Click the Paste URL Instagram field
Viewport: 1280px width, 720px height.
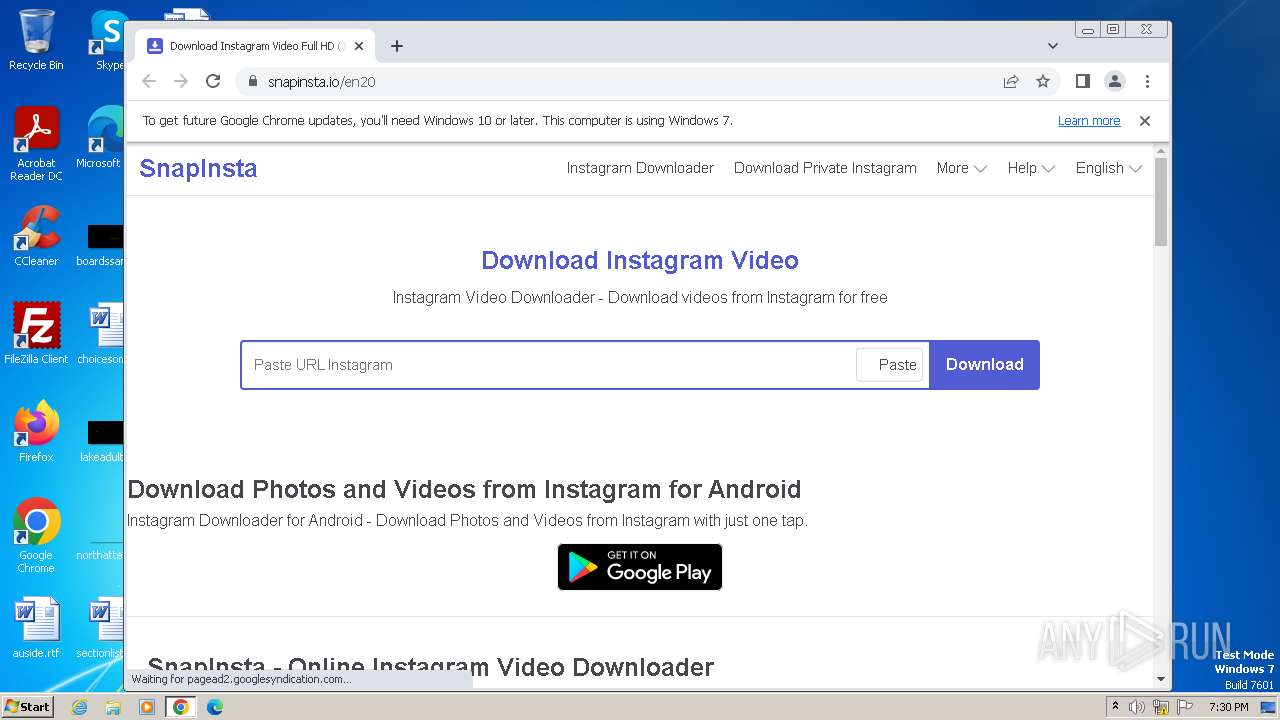click(548, 365)
